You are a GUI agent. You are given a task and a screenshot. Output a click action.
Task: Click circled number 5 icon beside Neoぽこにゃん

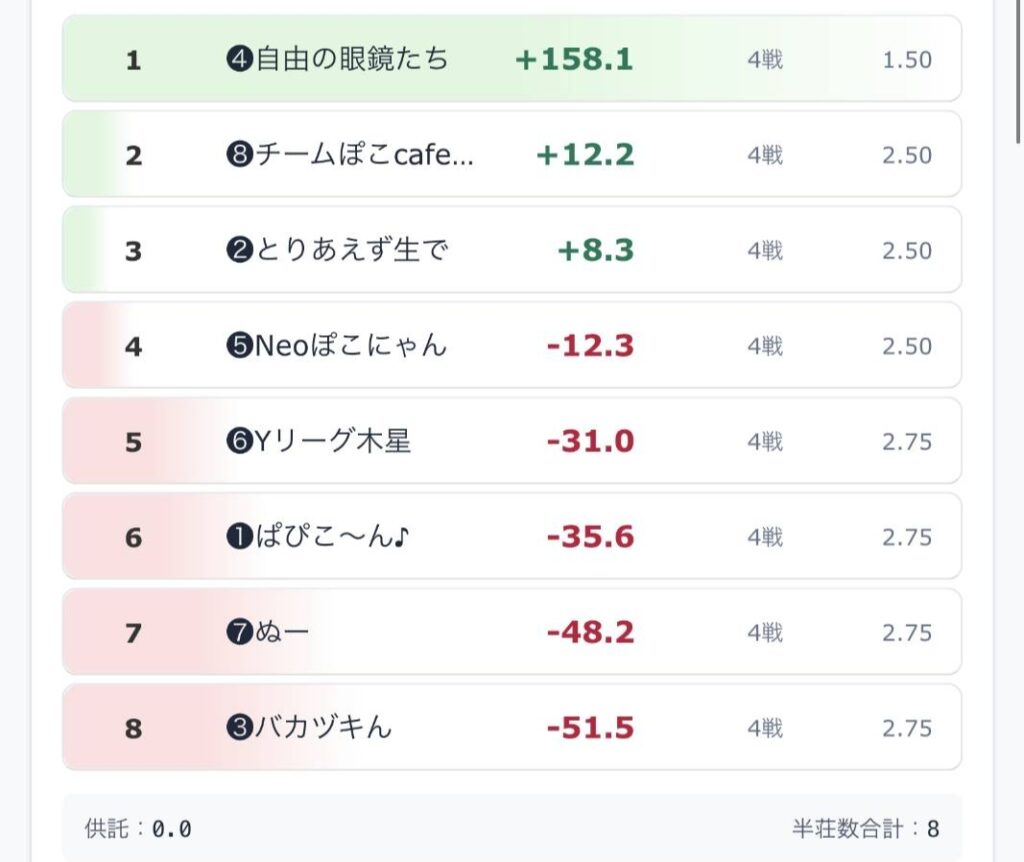tap(238, 346)
